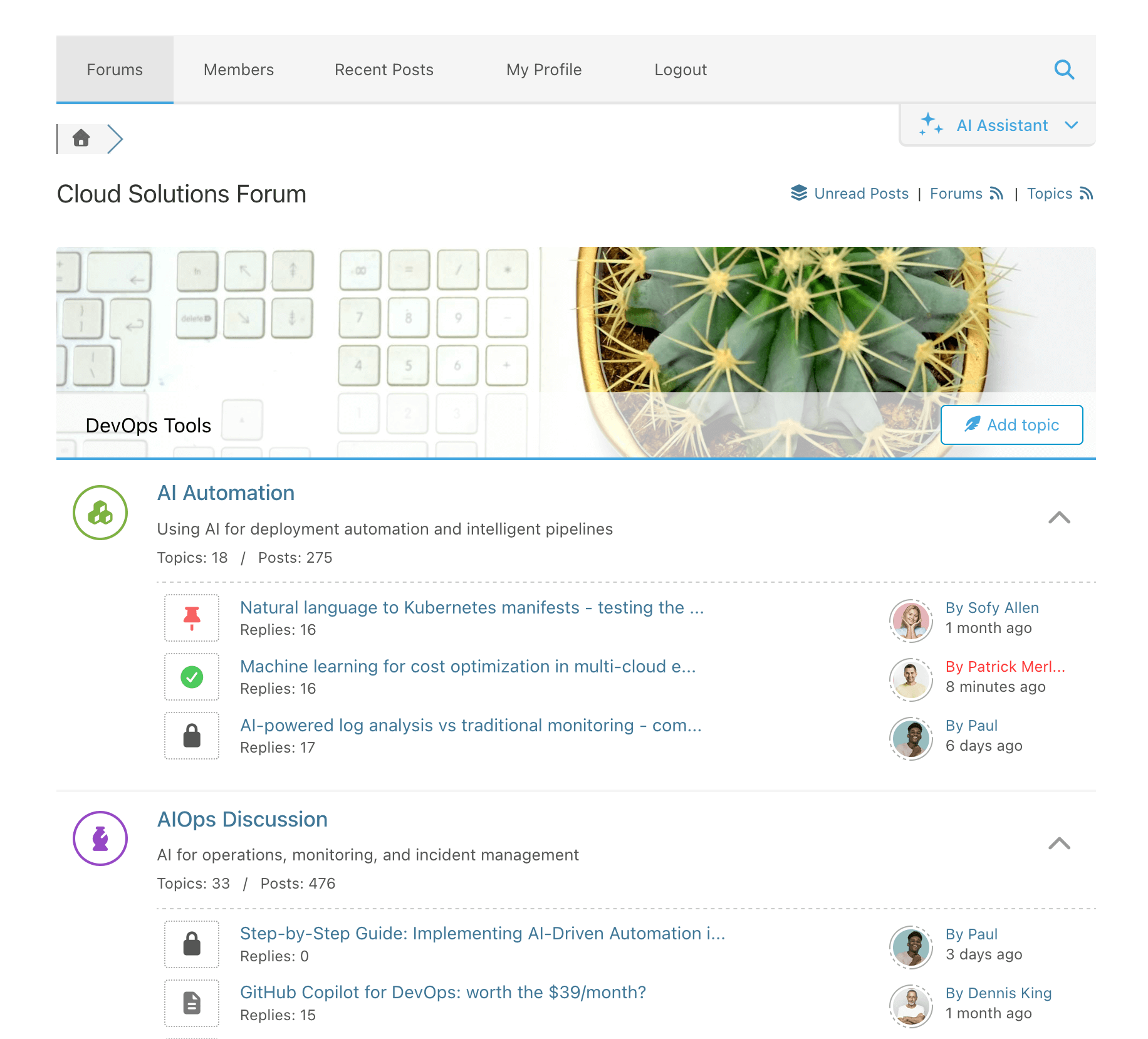The image size is (1148, 1039).
Task: Click the lock icon on the AI-powered log analysis topic
Action: click(191, 736)
